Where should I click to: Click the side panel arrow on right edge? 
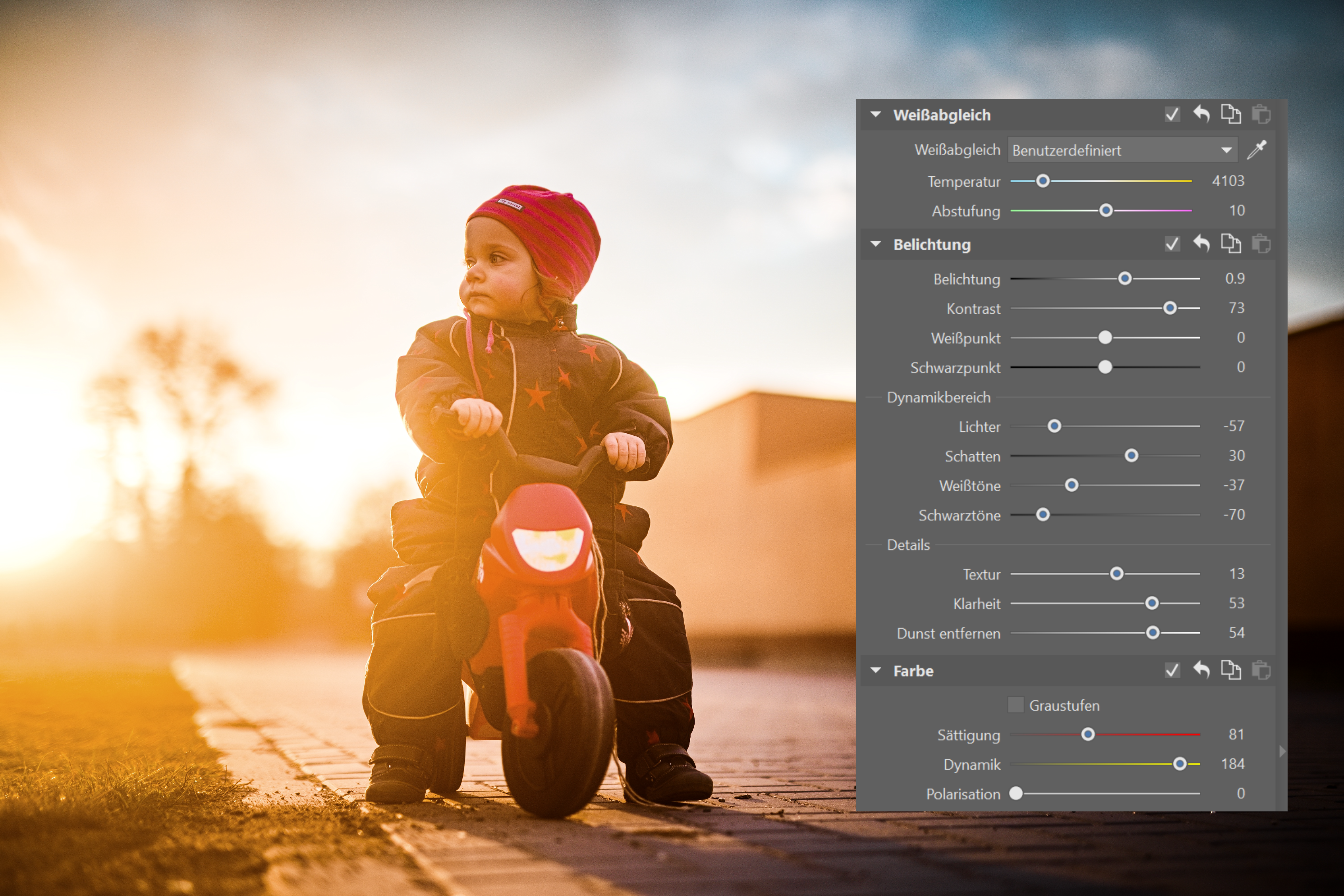pyautogui.click(x=1282, y=751)
